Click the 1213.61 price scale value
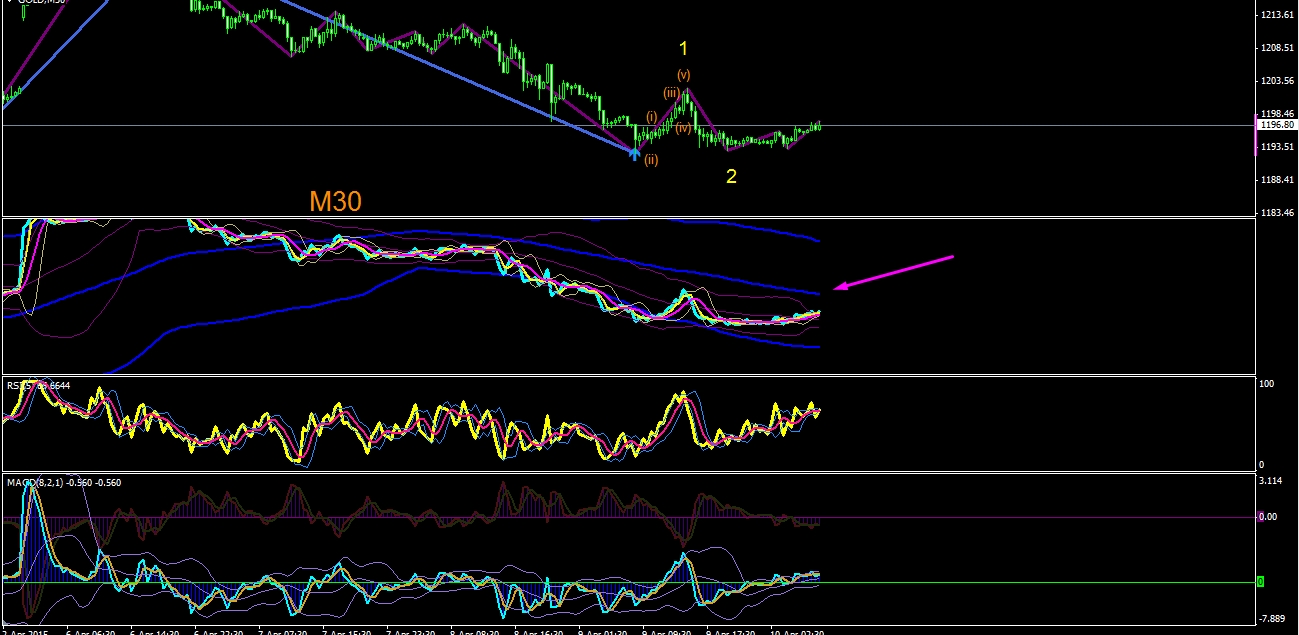1299x635 pixels. click(x=1279, y=15)
